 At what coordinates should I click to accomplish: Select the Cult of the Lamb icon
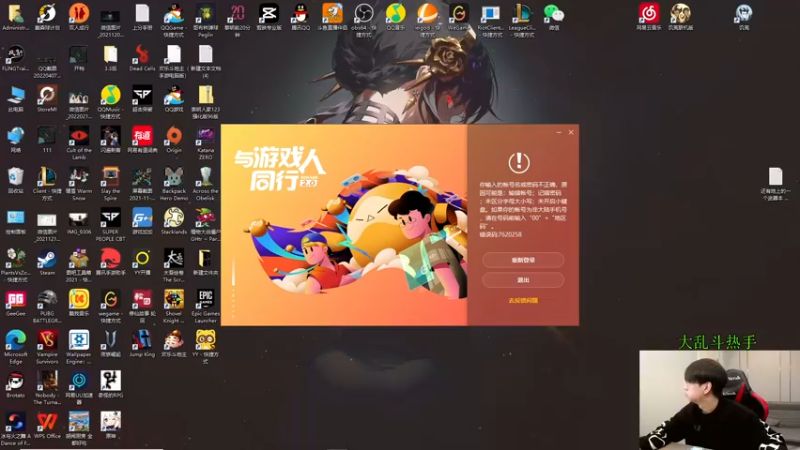[79, 143]
